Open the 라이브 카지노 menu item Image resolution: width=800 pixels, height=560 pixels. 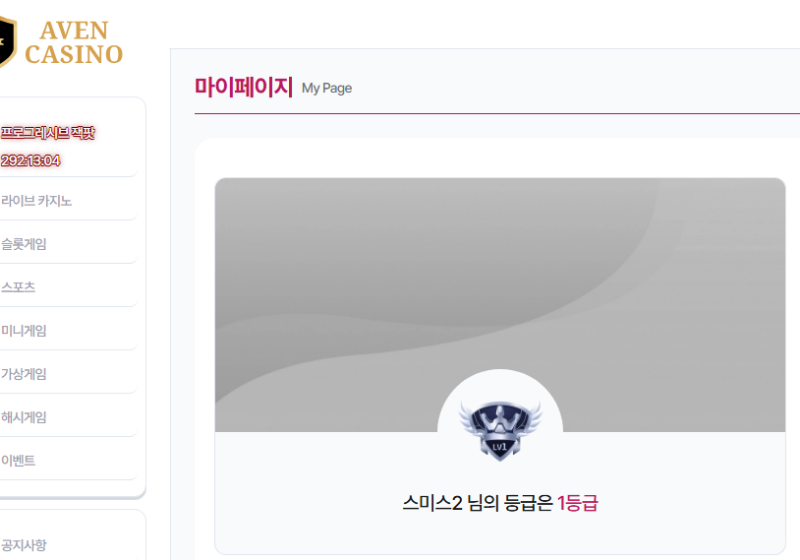click(x=36, y=201)
